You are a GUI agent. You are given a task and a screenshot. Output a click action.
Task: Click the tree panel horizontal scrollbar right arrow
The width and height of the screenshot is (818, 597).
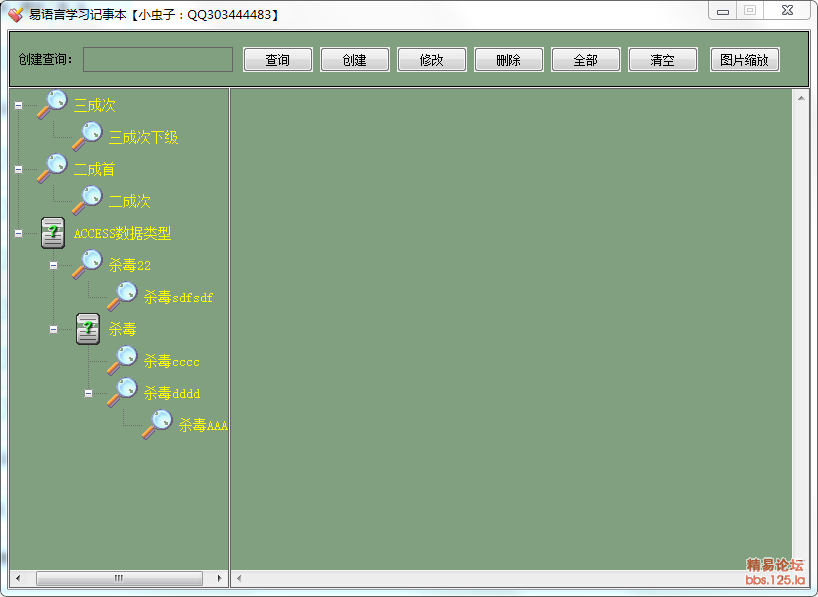coord(221,578)
